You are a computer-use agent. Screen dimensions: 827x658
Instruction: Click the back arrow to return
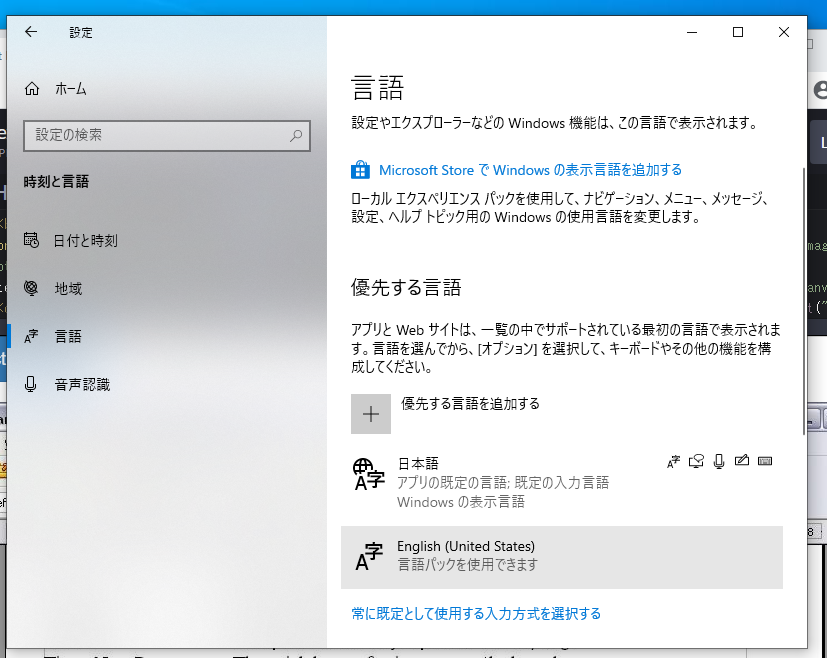click(31, 31)
